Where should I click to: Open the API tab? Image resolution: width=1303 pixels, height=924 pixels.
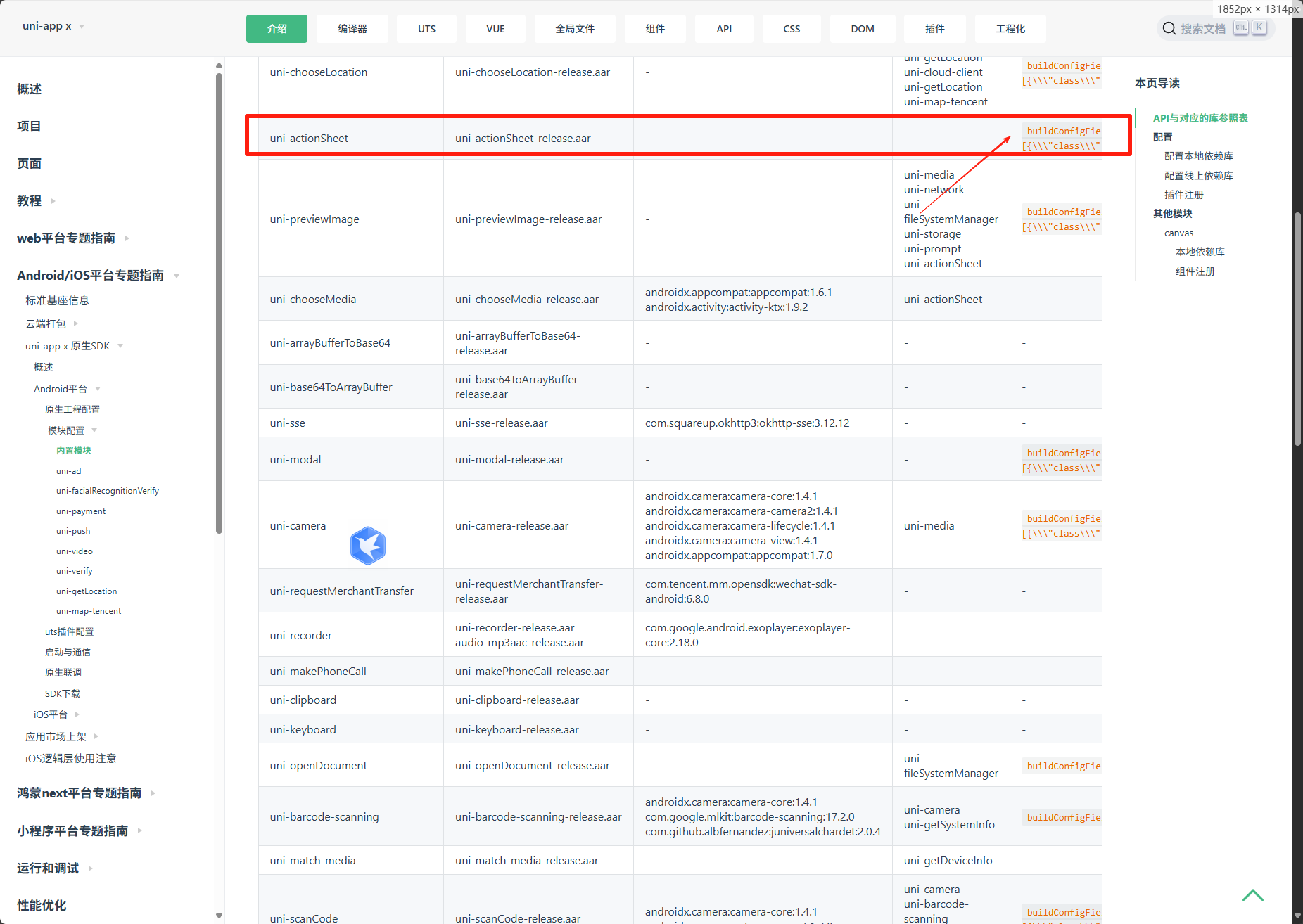(x=724, y=29)
